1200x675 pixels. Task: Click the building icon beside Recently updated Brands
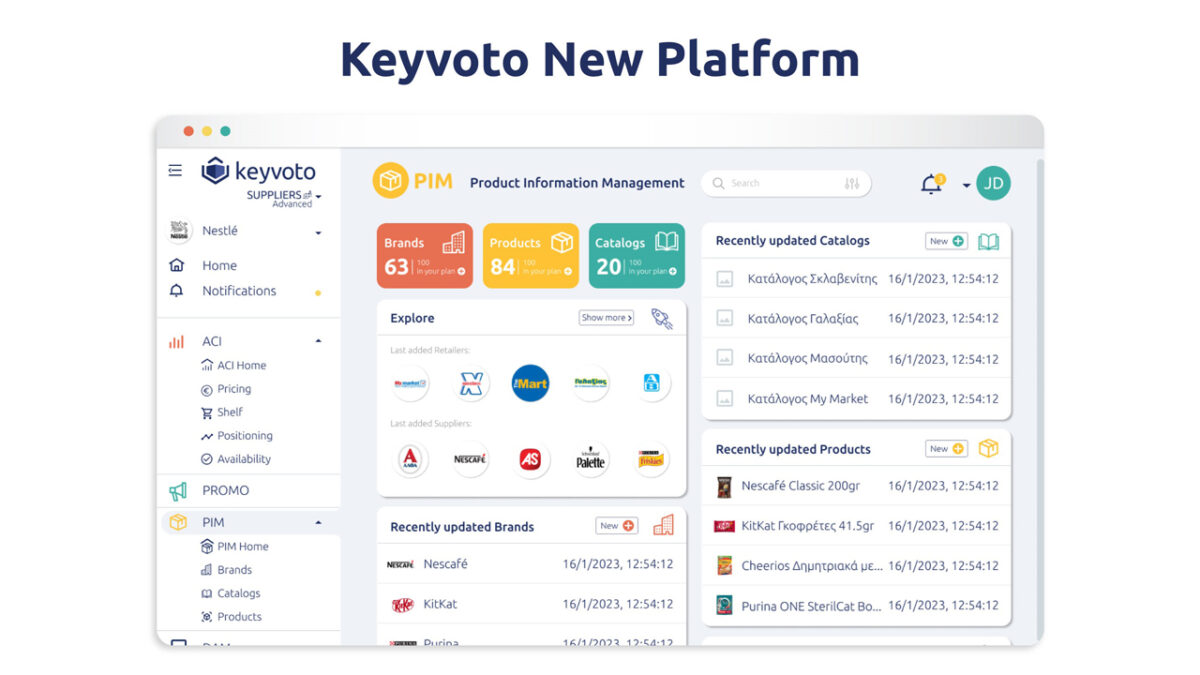tap(663, 525)
